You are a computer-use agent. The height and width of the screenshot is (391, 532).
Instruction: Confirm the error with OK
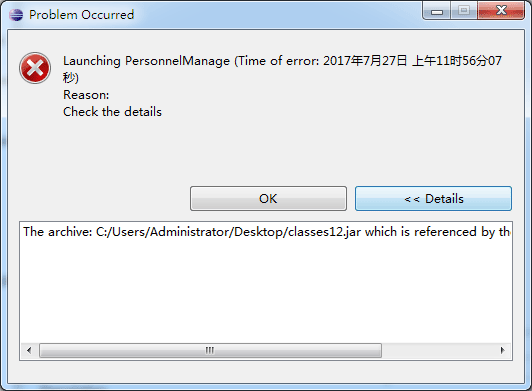pos(268,199)
